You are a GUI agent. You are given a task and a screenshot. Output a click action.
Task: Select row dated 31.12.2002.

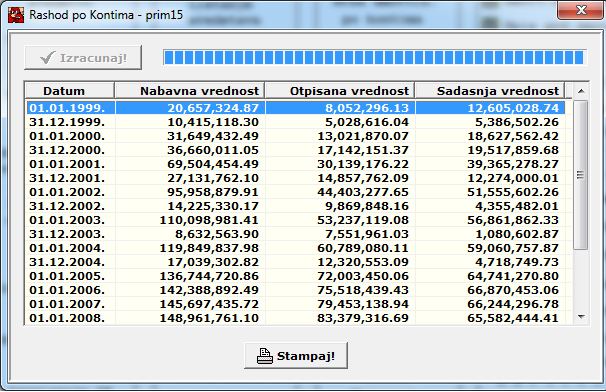(x=296, y=206)
